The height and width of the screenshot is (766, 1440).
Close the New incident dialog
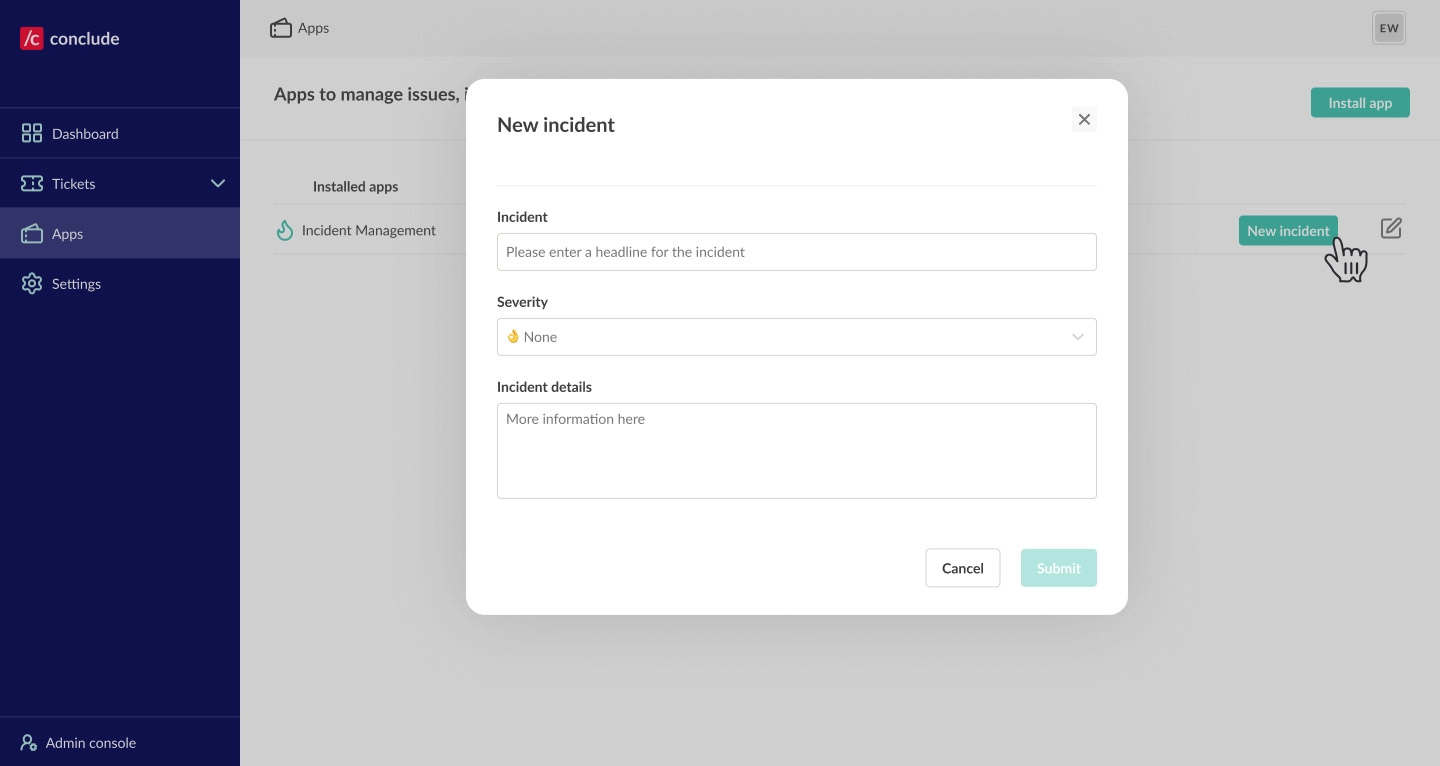(1084, 120)
